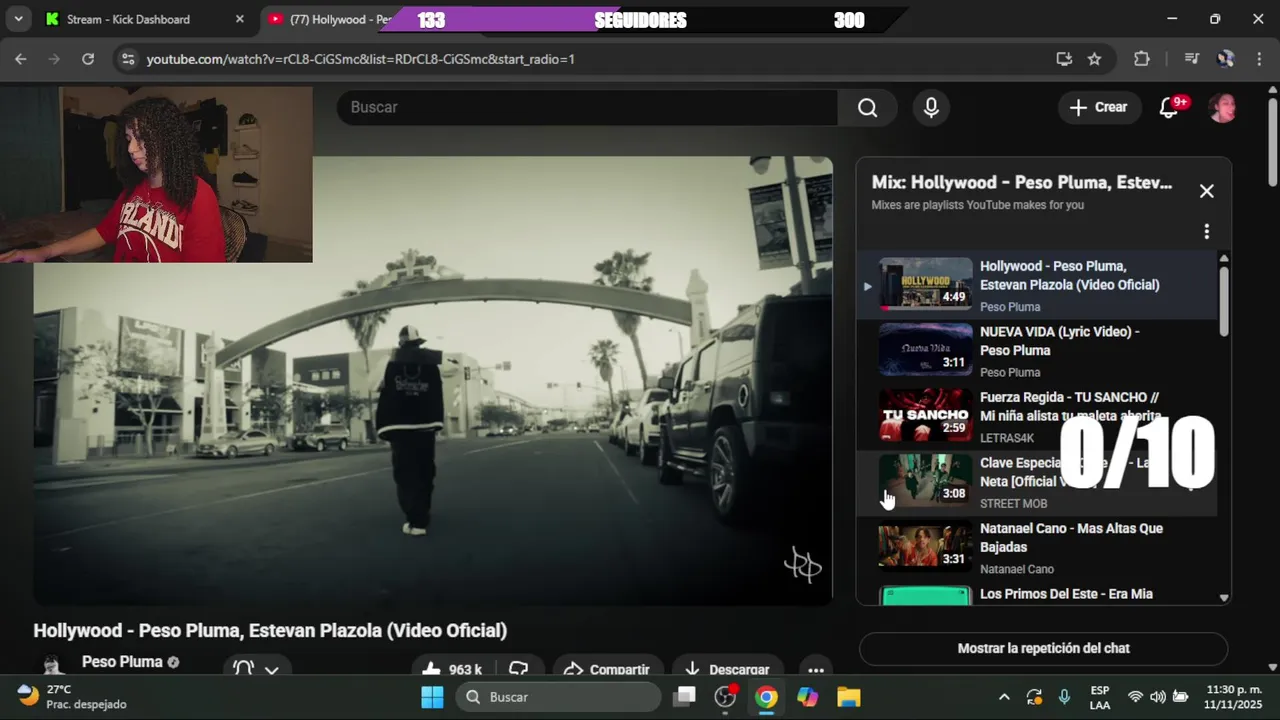Screen dimensions: 1280x720
Task: Click the TU SANCHO thumbnail showing 2:59
Action: [925, 414]
